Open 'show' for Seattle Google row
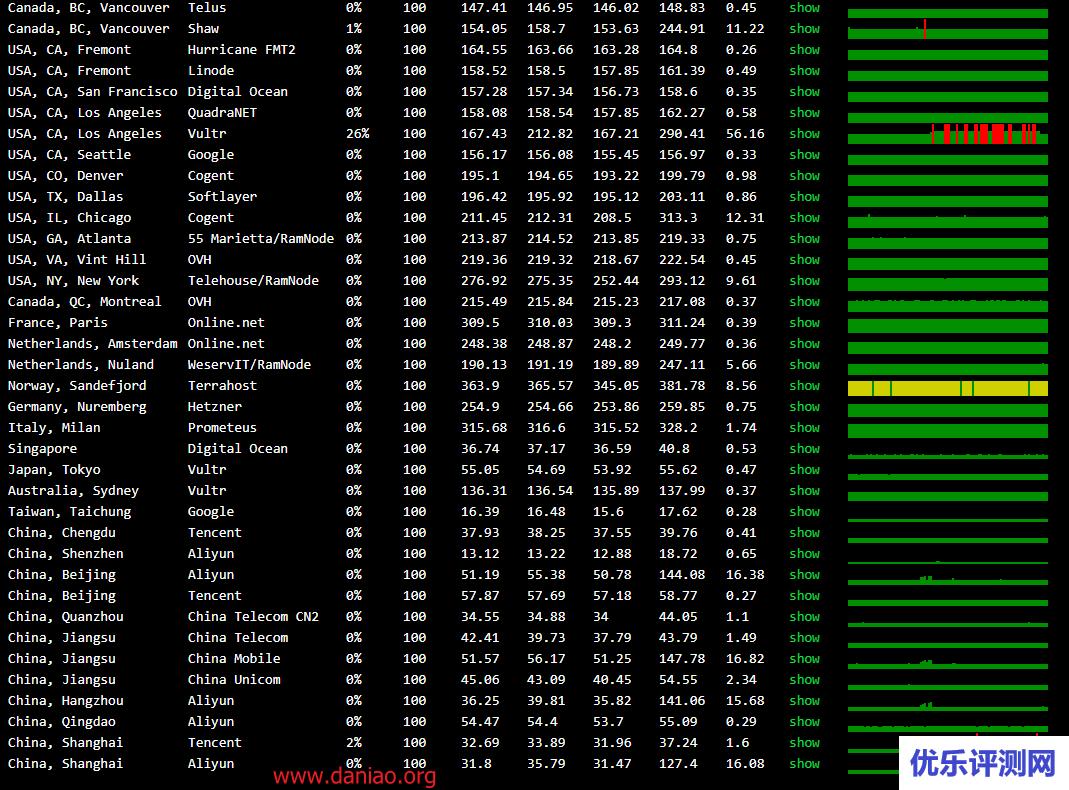The image size is (1069, 790). pyautogui.click(x=804, y=155)
